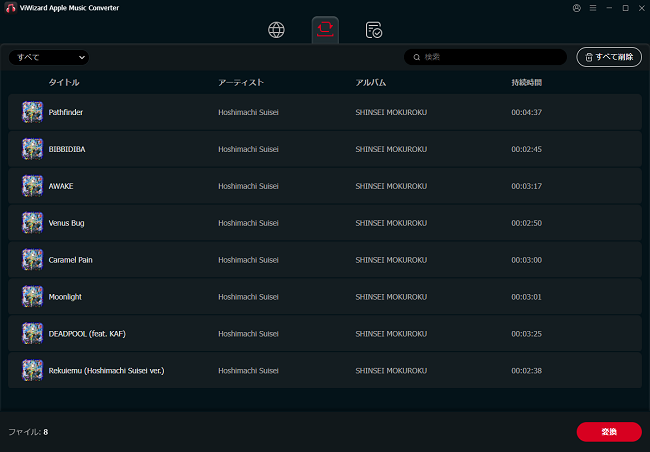Click the すべて削除 button
Viewport: 650px width, 452px height.
tap(609, 57)
